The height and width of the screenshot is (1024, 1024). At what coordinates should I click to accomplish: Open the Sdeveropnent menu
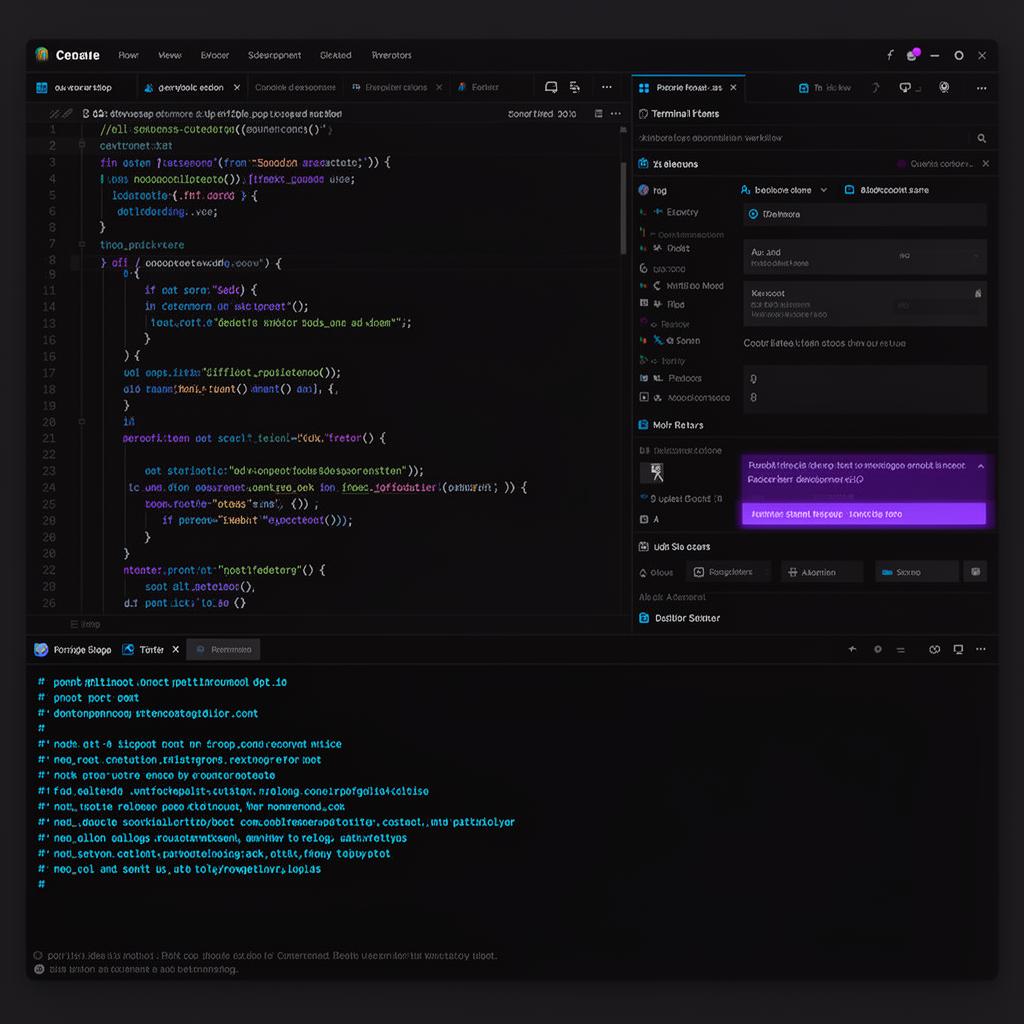pyautogui.click(x=274, y=56)
